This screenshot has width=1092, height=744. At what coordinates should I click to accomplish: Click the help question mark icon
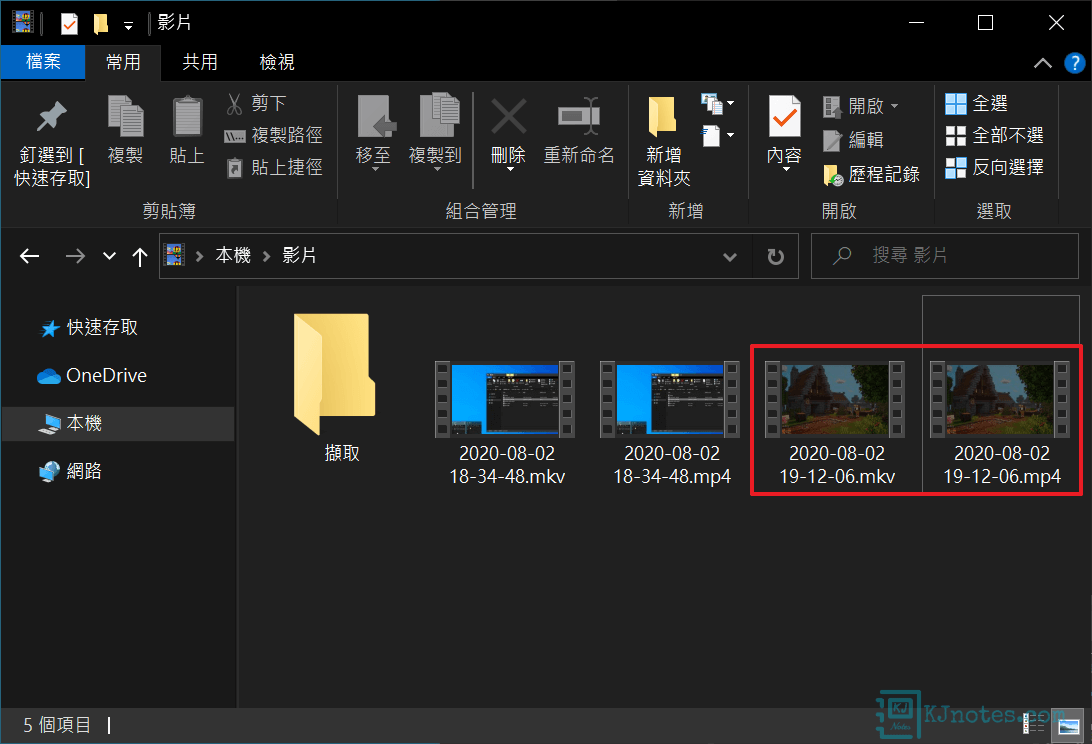1074,62
